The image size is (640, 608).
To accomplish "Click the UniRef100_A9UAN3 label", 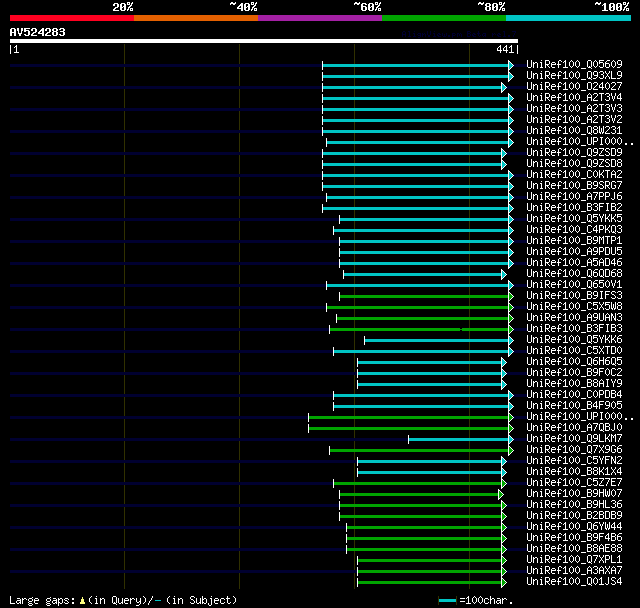I will pyautogui.click(x=574, y=318).
